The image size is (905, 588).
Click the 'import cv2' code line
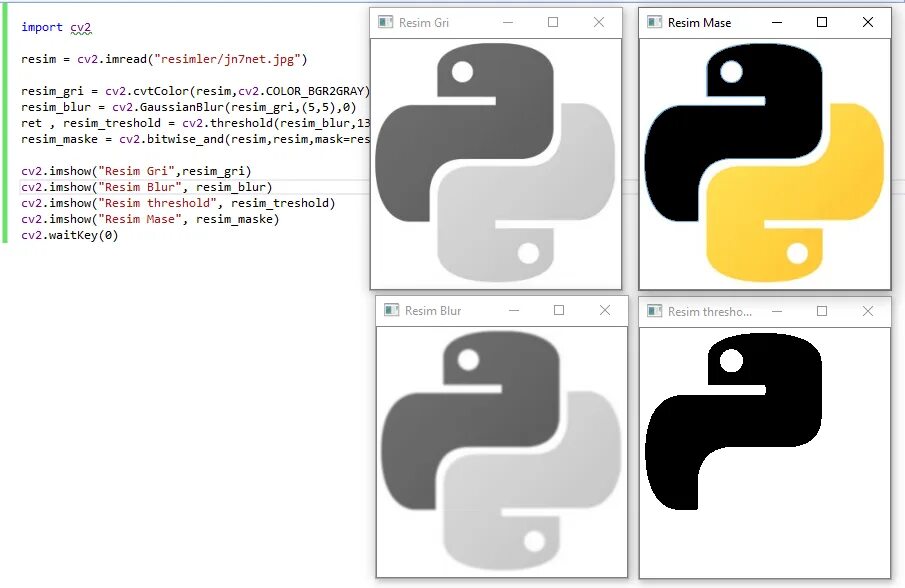pyautogui.click(x=56, y=27)
